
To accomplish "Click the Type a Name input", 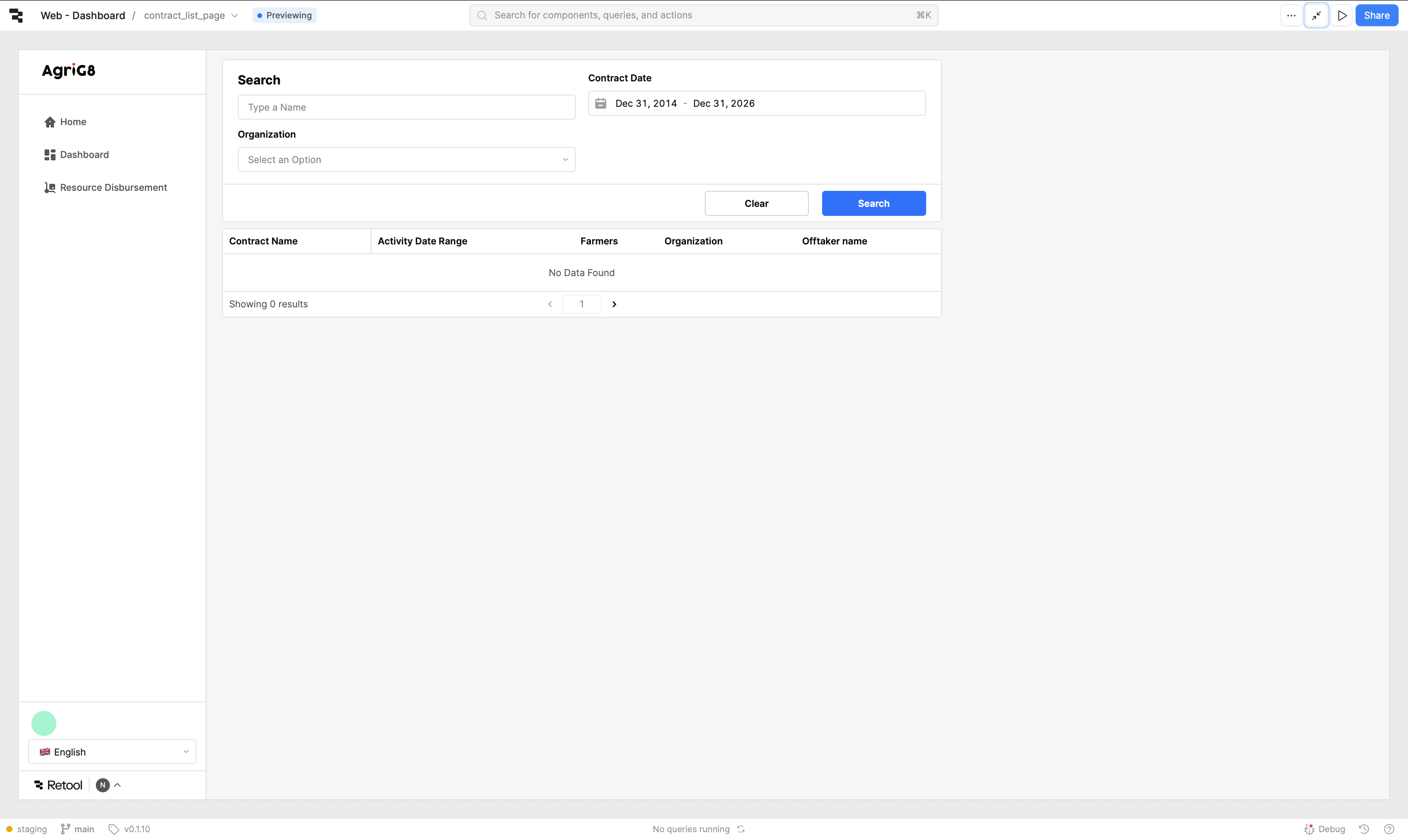I will coord(406,108).
